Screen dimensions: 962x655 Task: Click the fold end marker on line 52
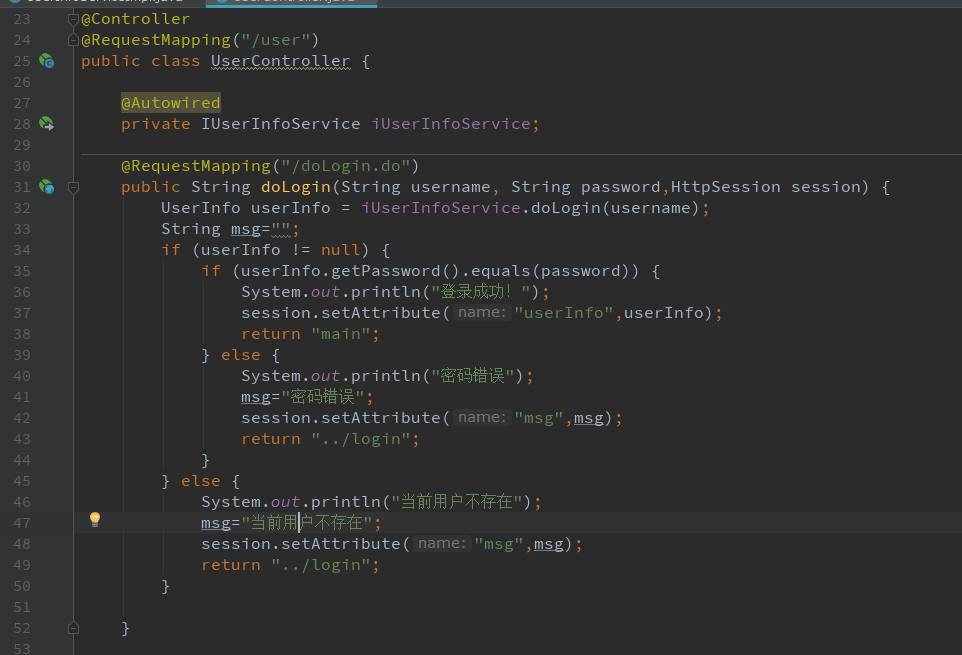73,628
